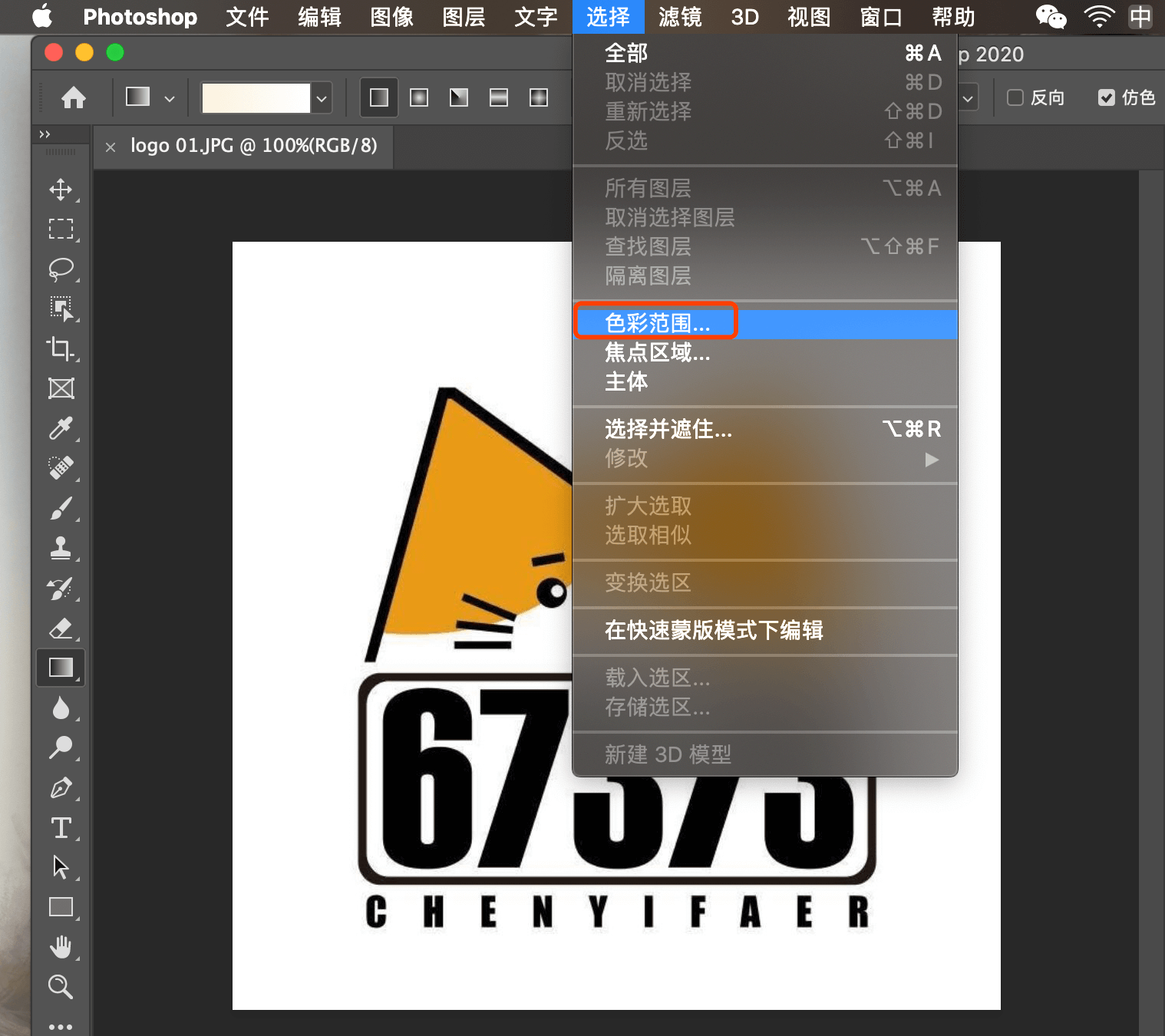1165x1036 pixels.
Task: Open the 帮助 menu
Action: 953,17
